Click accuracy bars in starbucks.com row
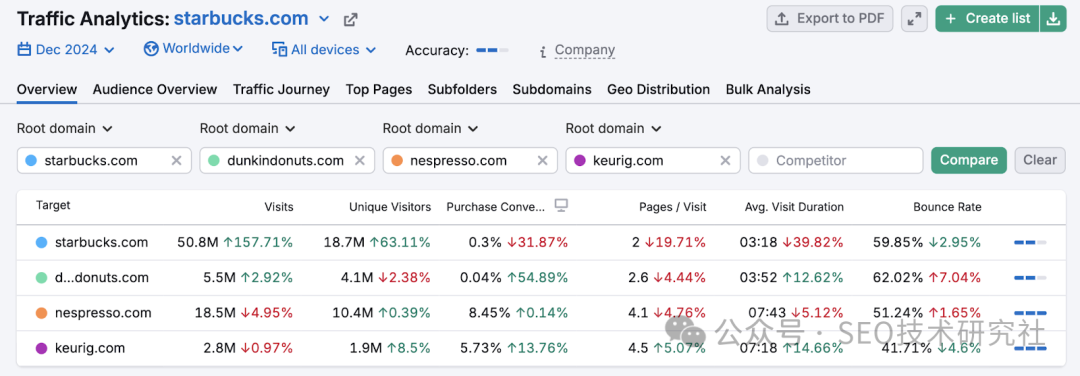The height and width of the screenshot is (376, 1080). click(x=1030, y=242)
